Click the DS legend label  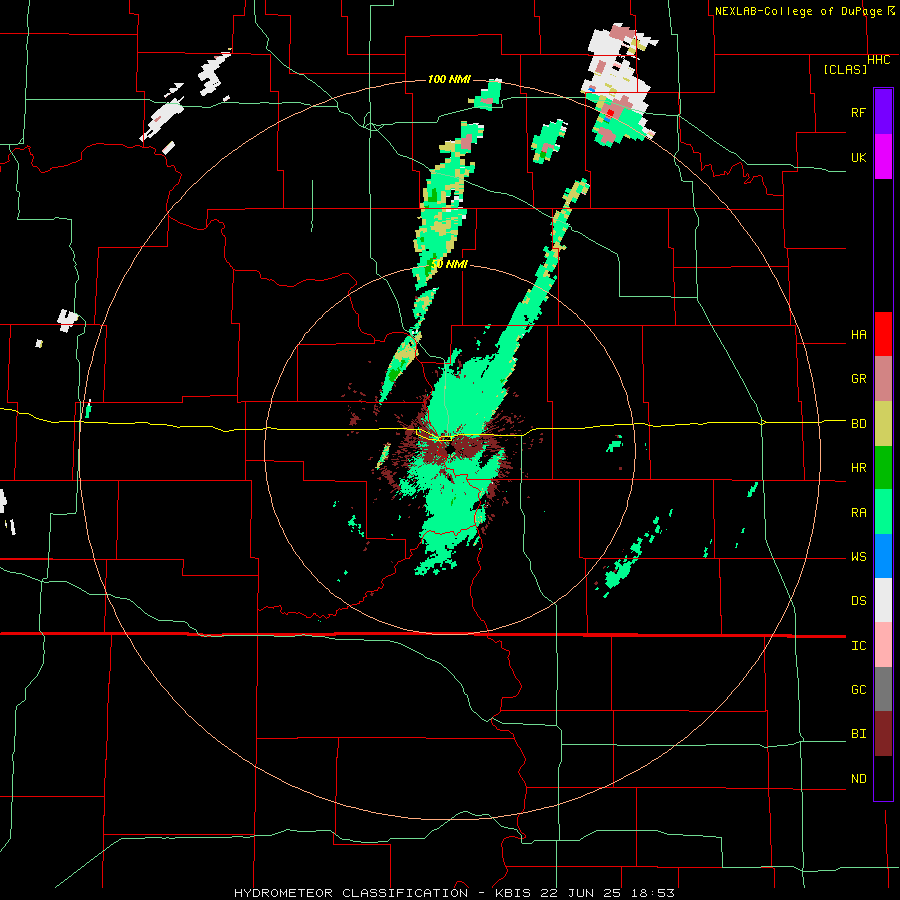click(859, 601)
